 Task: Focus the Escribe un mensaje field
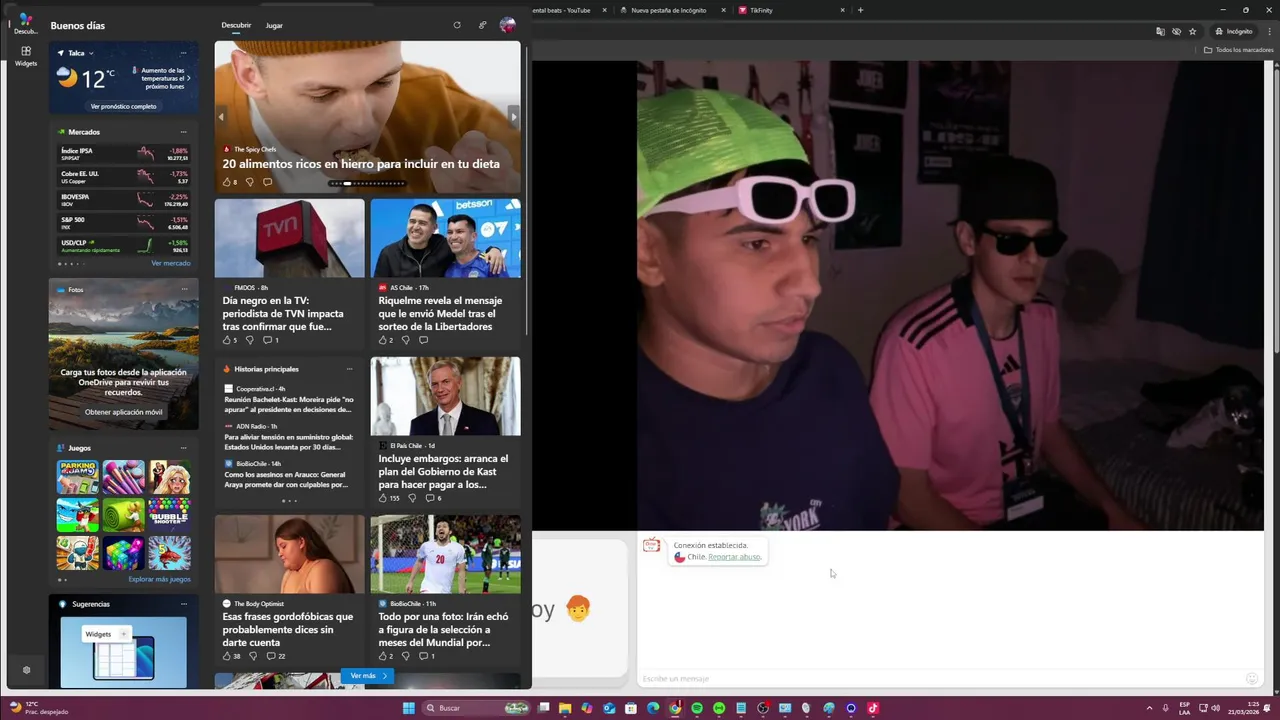(x=940, y=679)
